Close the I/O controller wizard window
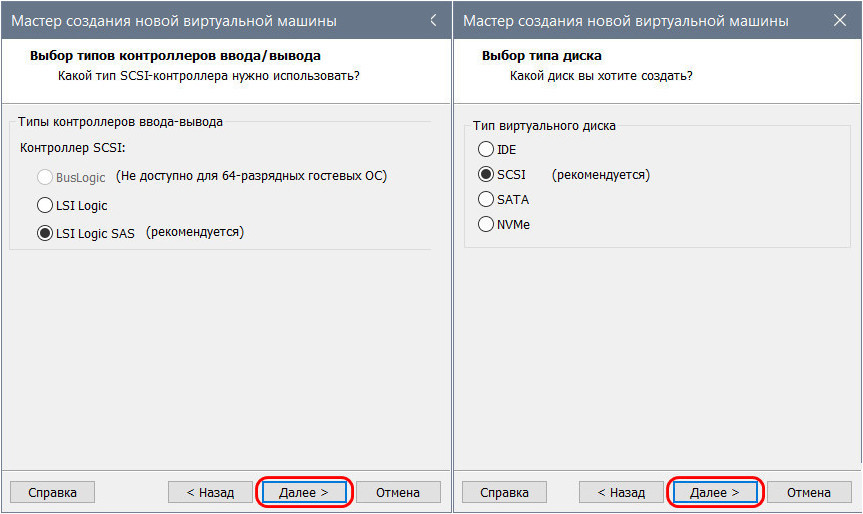Viewport: 863px width, 514px height. click(x=432, y=20)
